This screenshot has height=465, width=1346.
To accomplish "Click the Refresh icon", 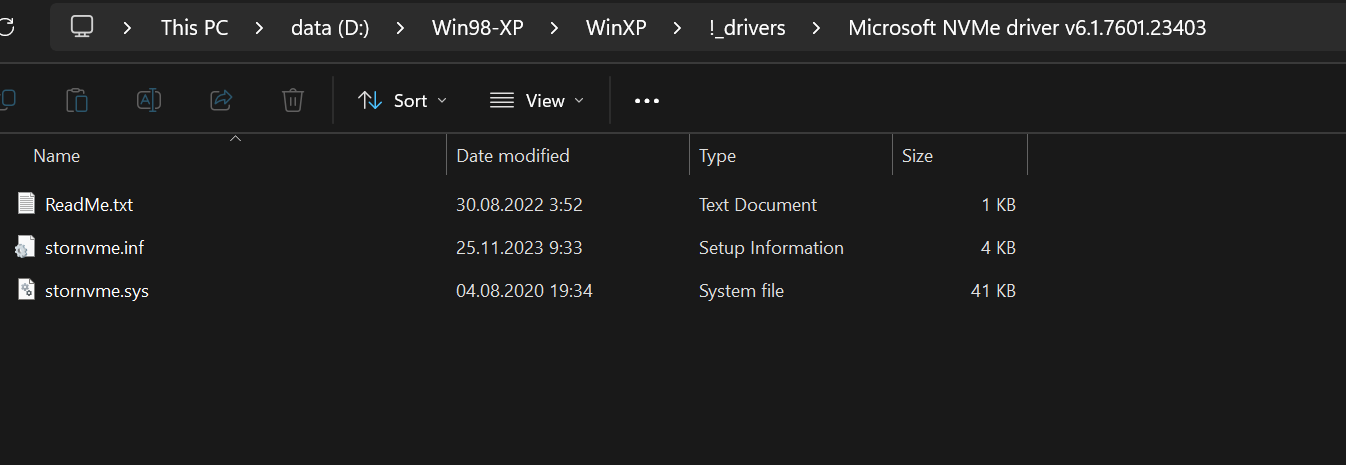I will coord(6,27).
